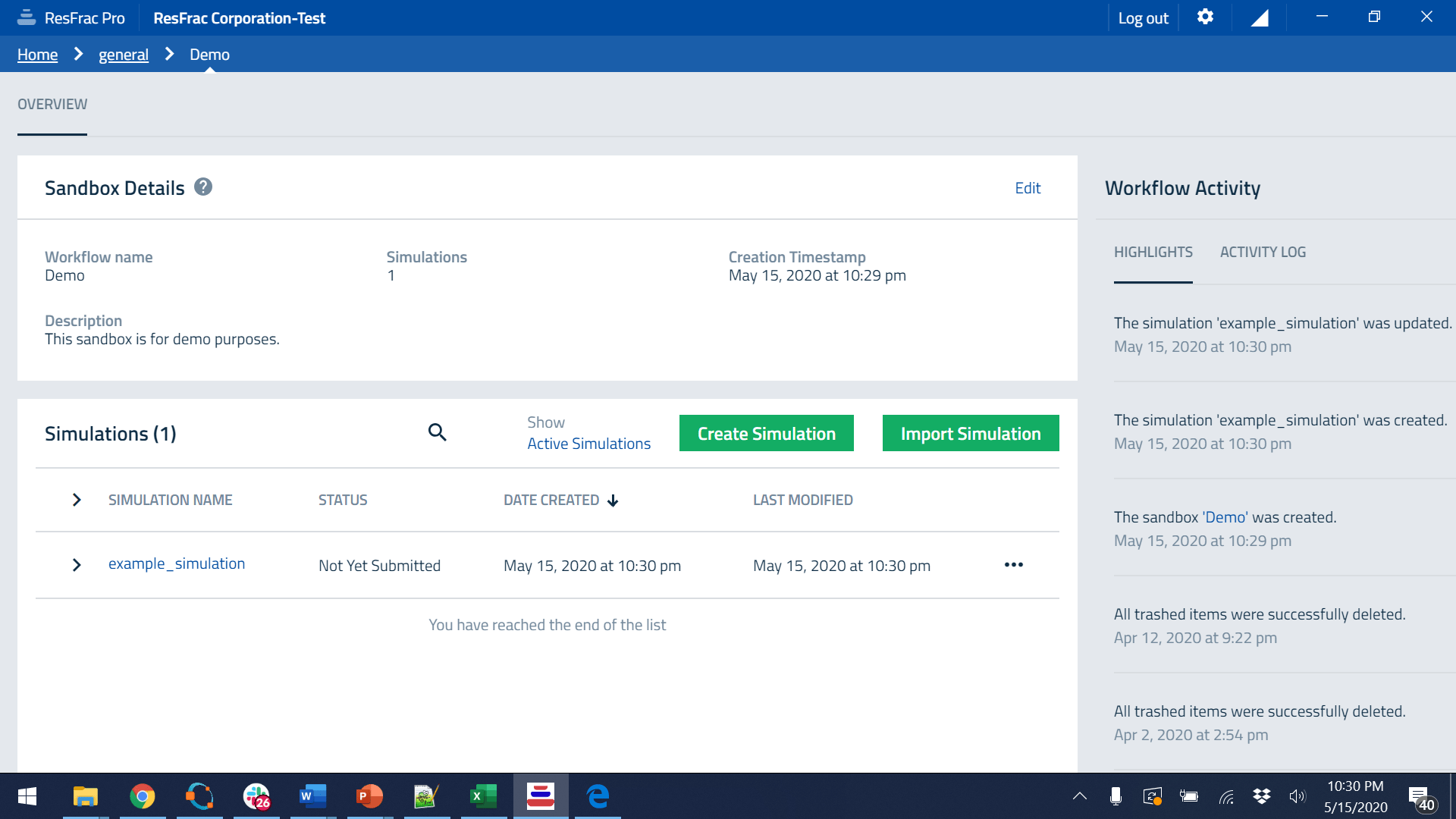Screen dimensions: 1456x819
Task: Click the Create Simulation button
Action: [x=766, y=433]
